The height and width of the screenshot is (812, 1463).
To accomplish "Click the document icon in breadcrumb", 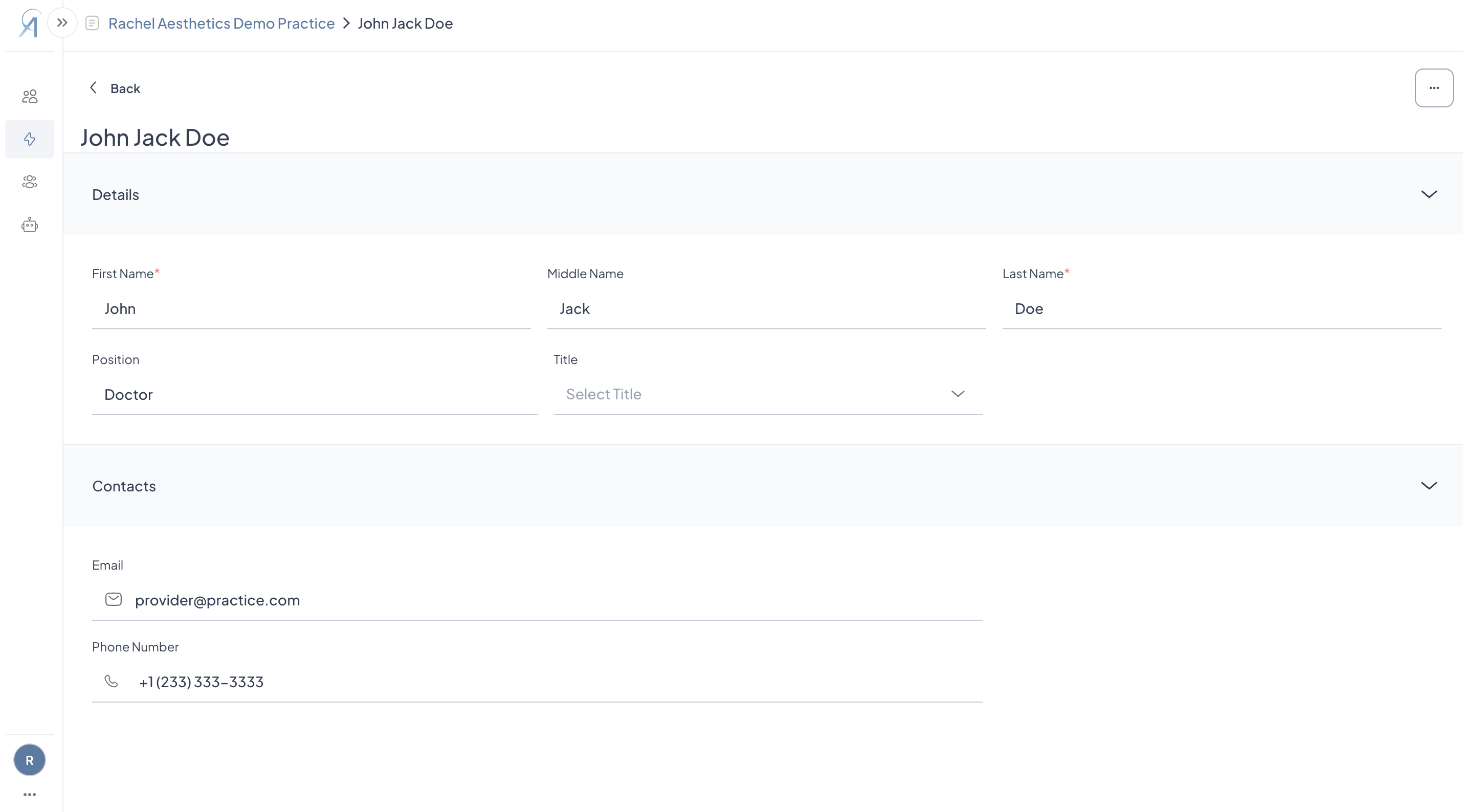I will click(92, 24).
